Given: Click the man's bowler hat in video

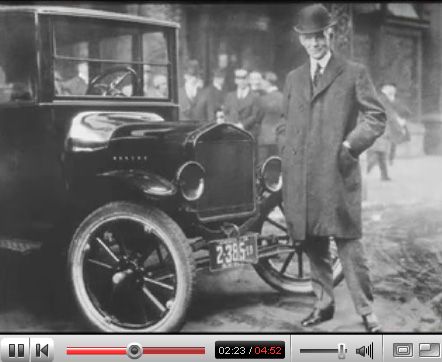Looking at the screenshot, I should pyautogui.click(x=314, y=19).
